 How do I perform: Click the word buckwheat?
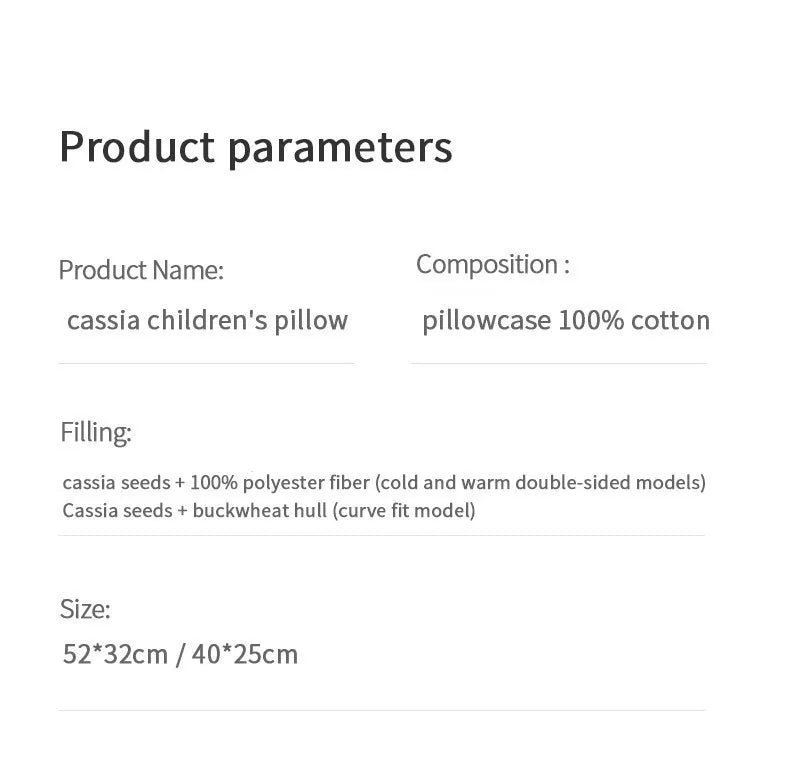[x=260, y=510]
